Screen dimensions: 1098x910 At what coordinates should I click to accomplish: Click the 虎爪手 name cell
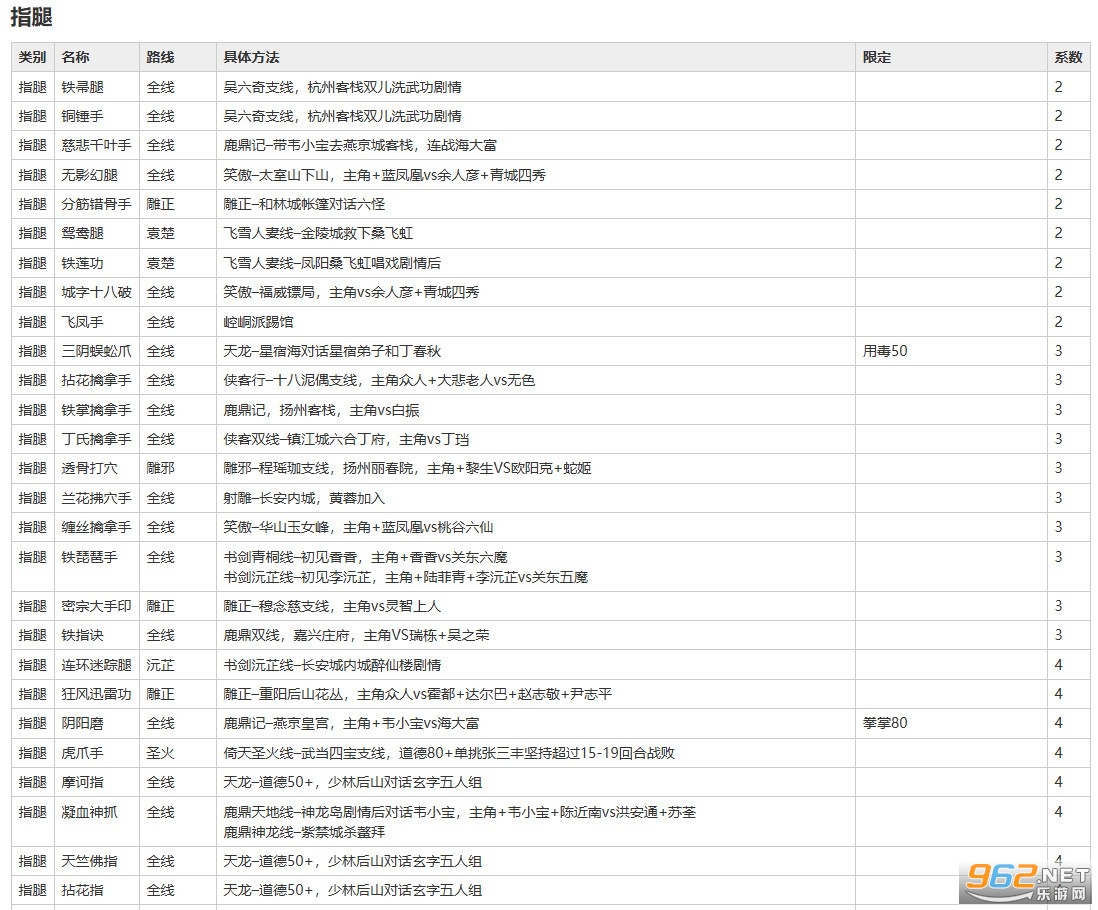[97, 753]
